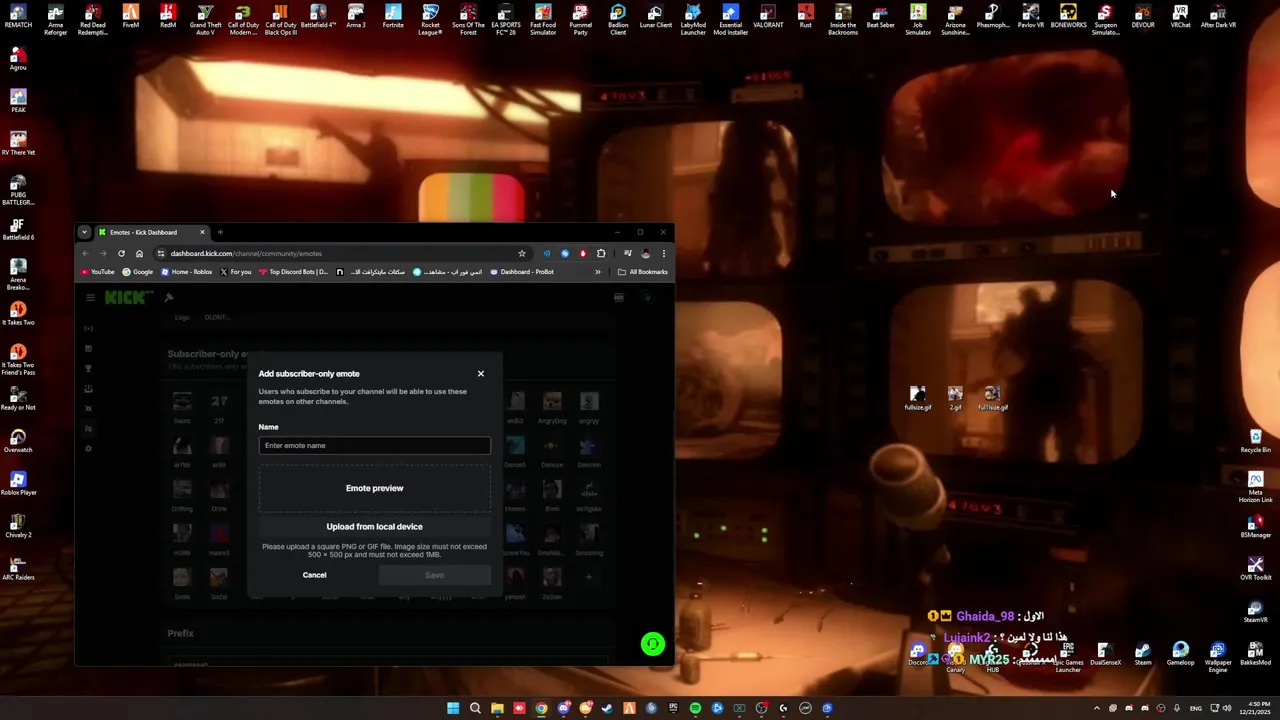The width and height of the screenshot is (1280, 720).
Task: Close the Add subscriber-only emote dialog
Action: (481, 374)
